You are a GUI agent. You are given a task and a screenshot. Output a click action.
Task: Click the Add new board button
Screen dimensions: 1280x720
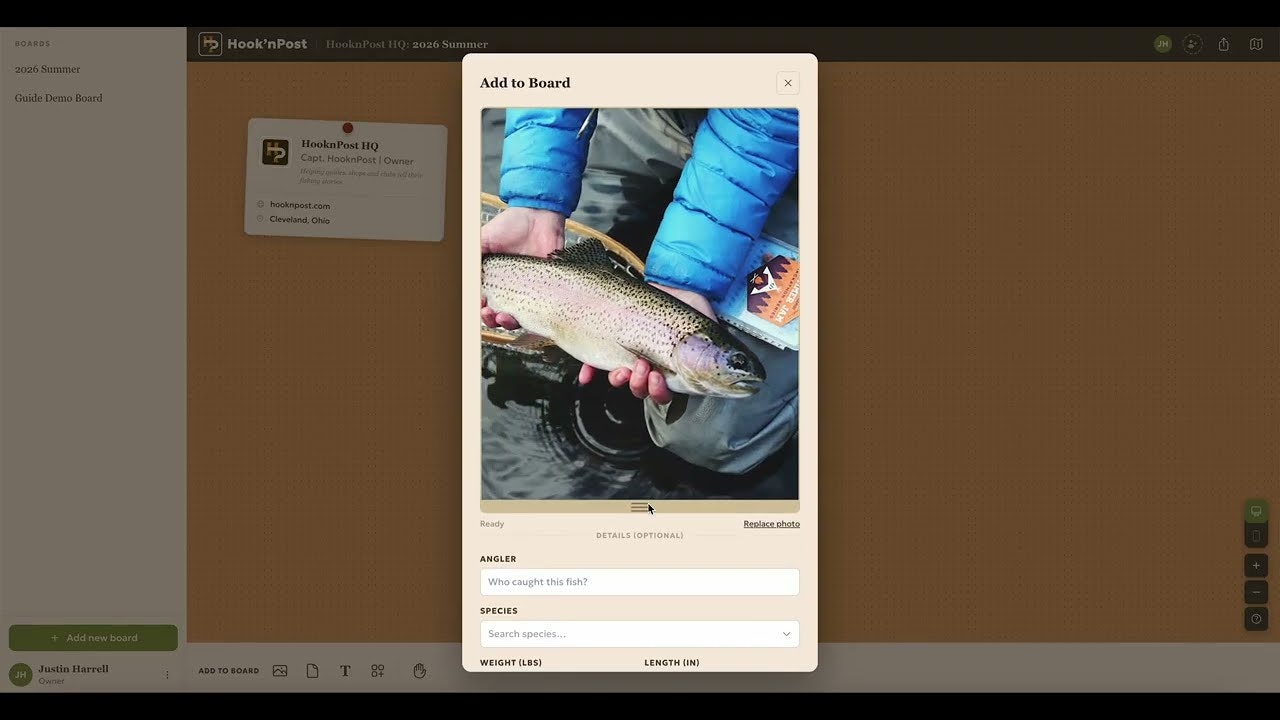pos(93,638)
